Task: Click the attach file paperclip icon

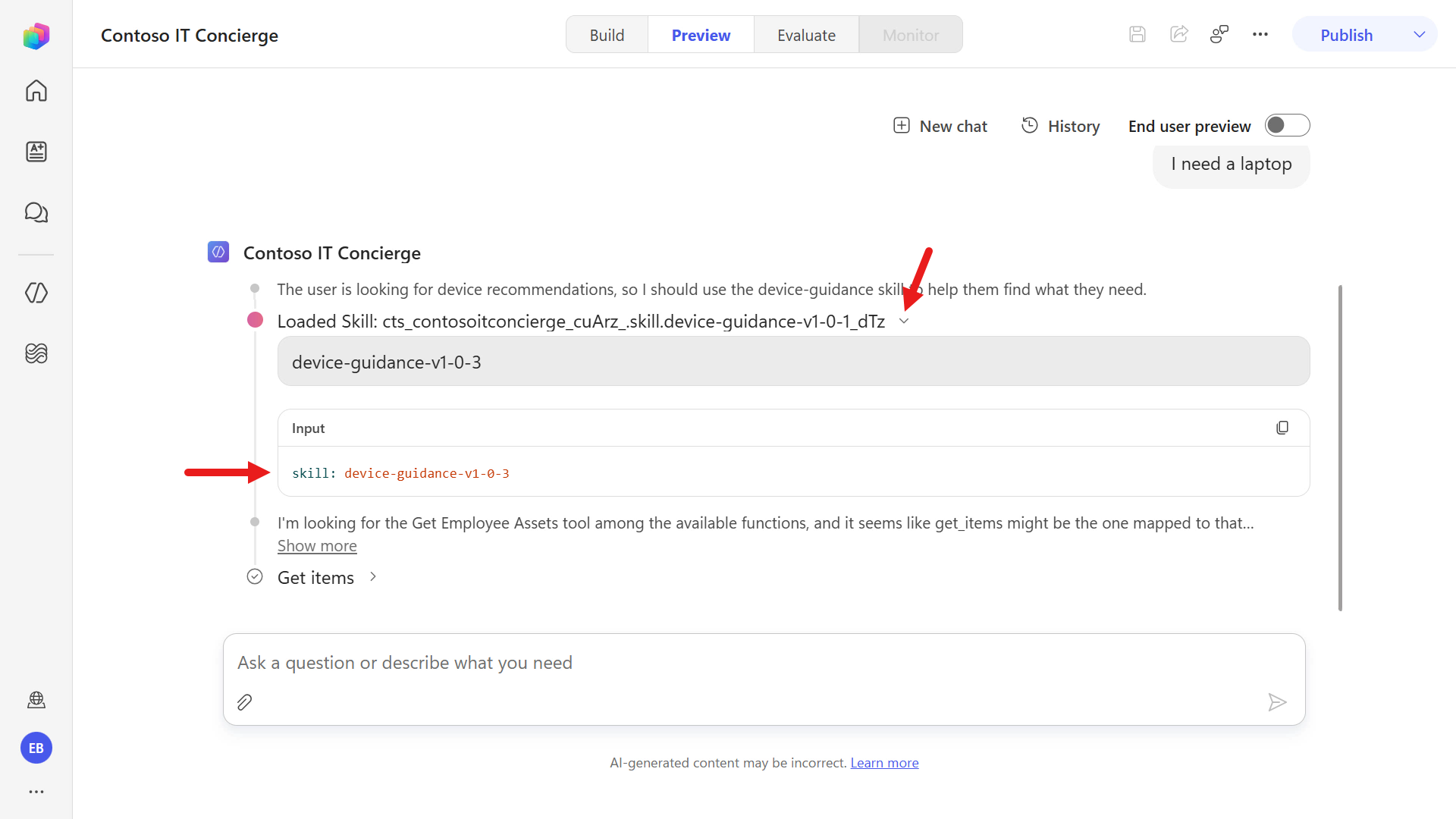Action: [x=244, y=702]
